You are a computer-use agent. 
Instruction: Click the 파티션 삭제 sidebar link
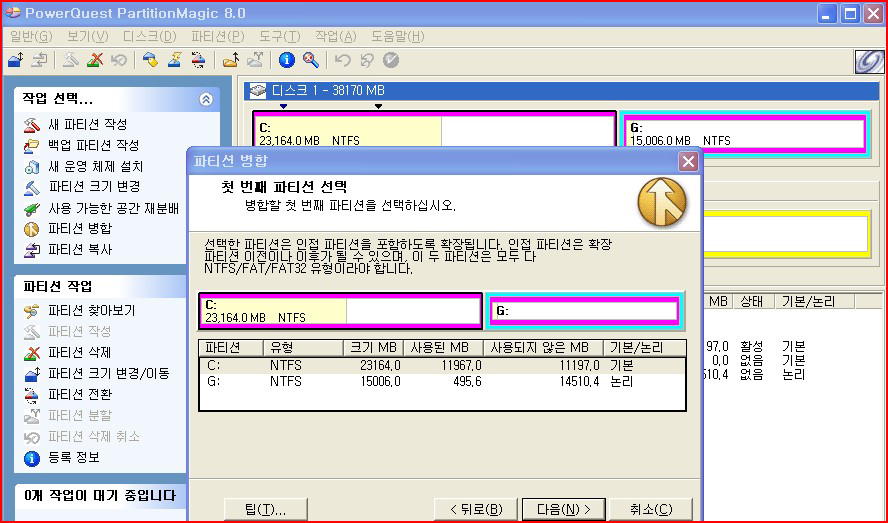79,352
